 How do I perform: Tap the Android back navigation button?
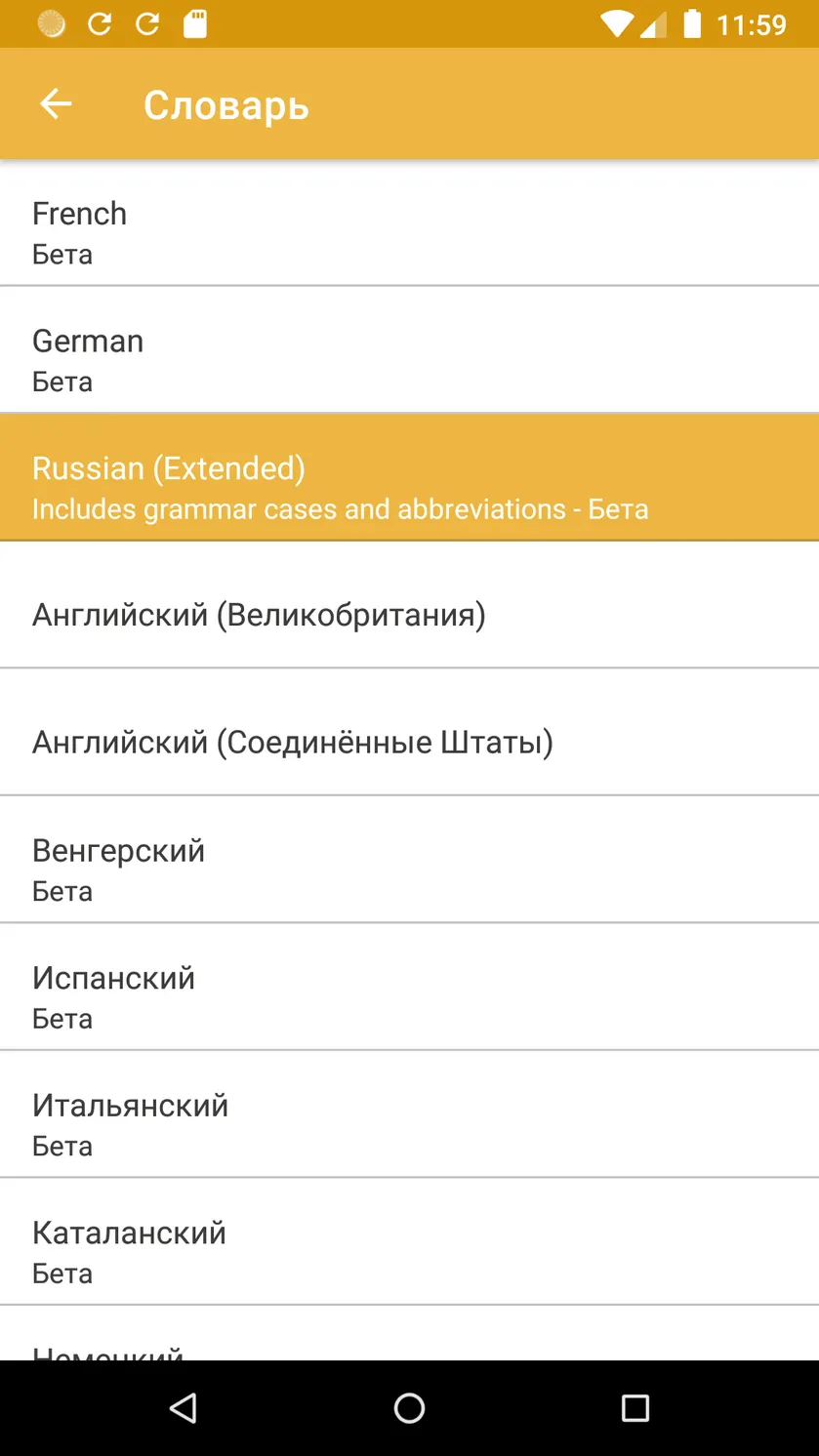click(x=183, y=1407)
